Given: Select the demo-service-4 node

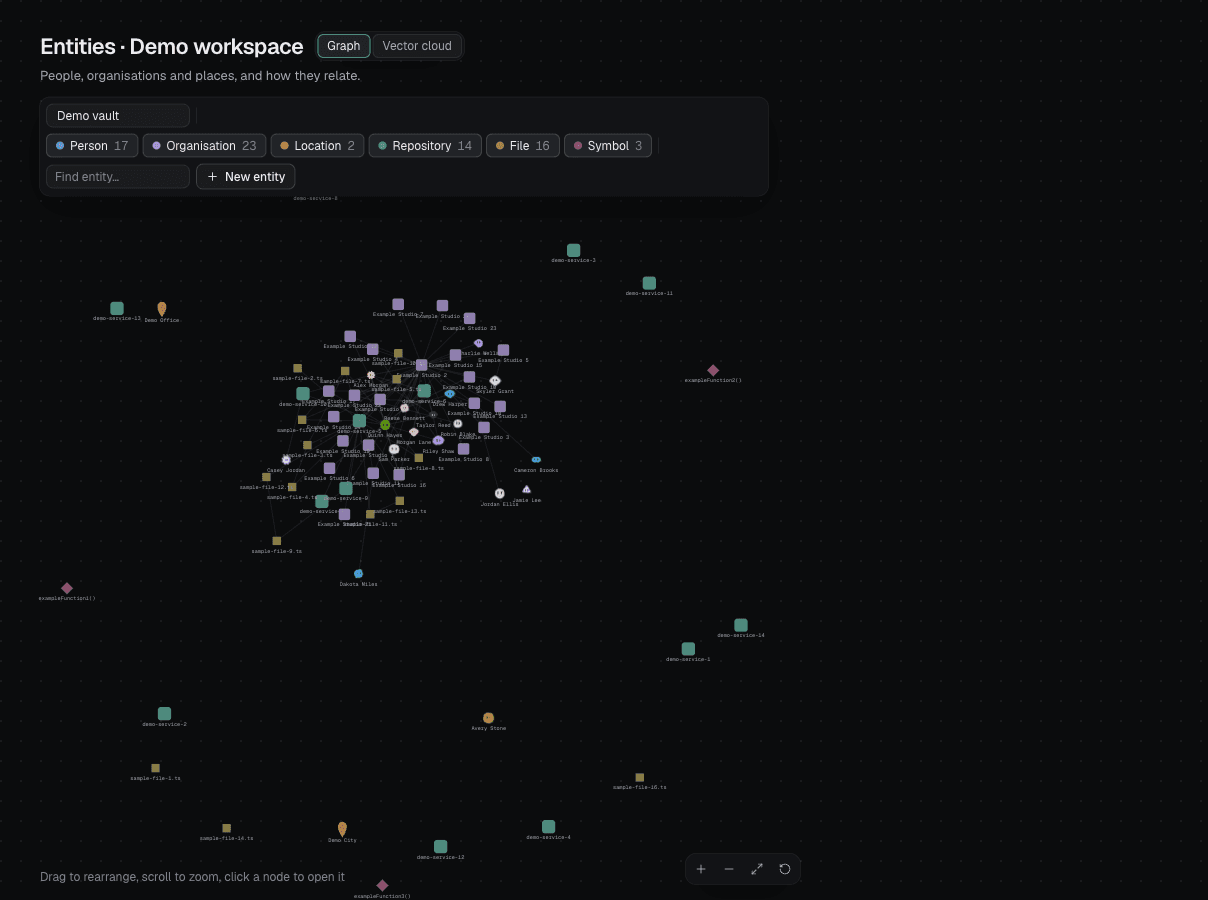Looking at the screenshot, I should pos(548,827).
